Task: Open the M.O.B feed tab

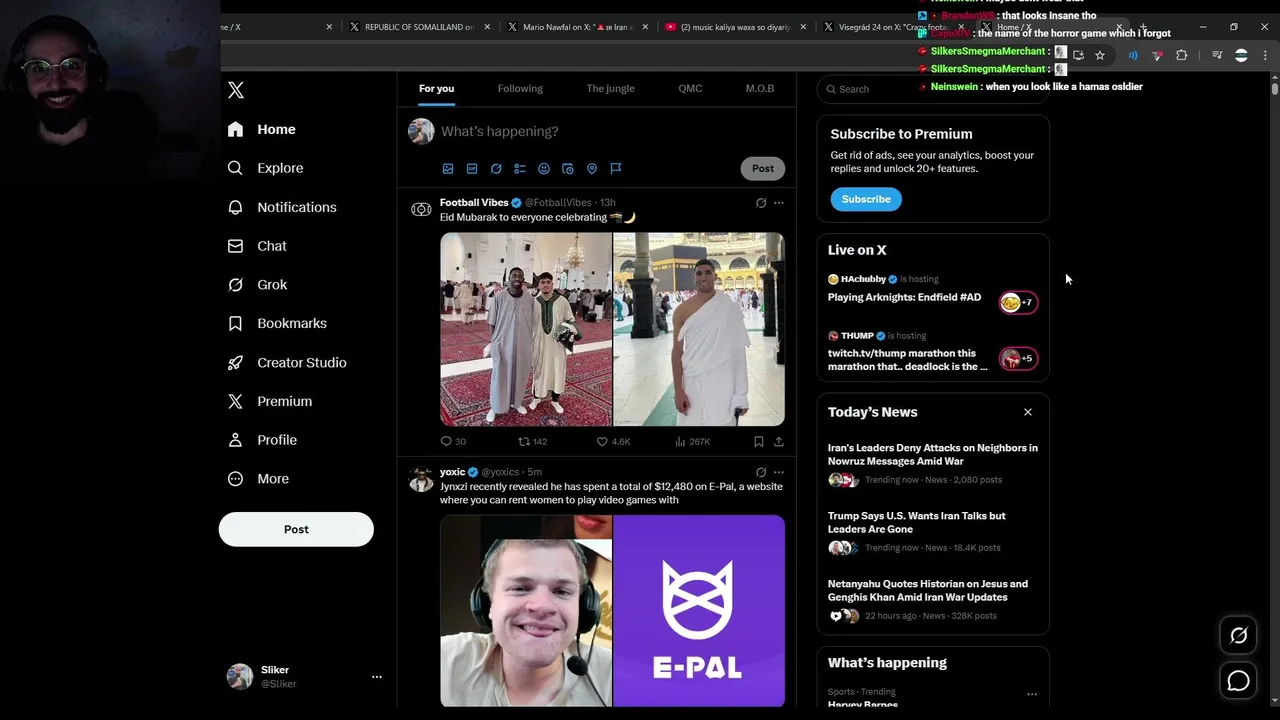Action: (x=760, y=89)
